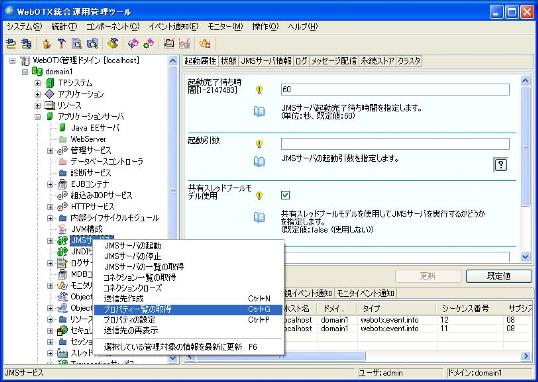
Task: Click the first purple arrows toolbar icon
Action: [x=133, y=44]
